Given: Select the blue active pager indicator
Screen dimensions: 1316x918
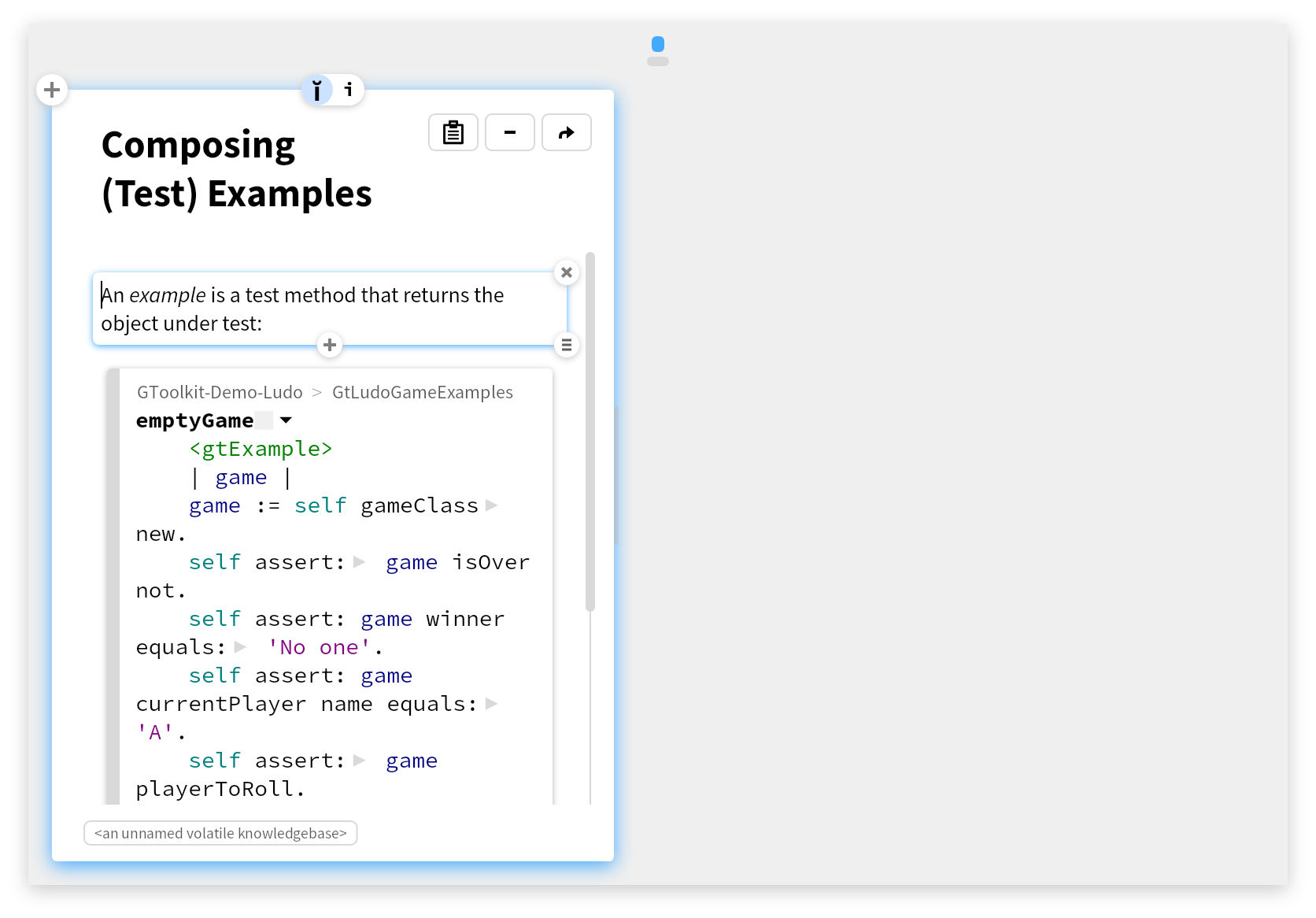Looking at the screenshot, I should 658,44.
